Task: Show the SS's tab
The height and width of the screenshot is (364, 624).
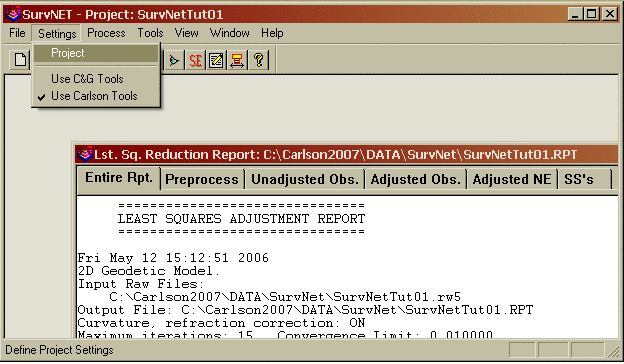Action: pos(584,179)
